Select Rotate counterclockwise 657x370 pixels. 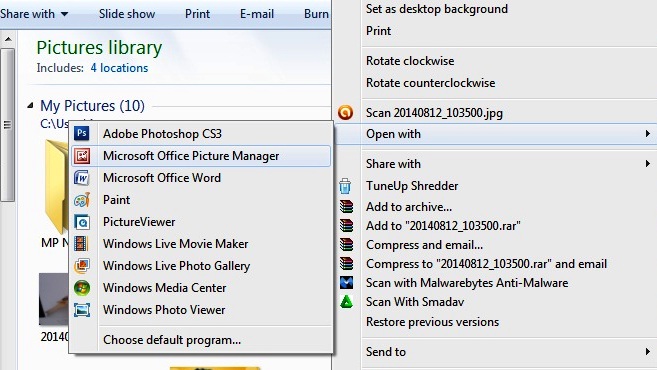click(x=430, y=83)
